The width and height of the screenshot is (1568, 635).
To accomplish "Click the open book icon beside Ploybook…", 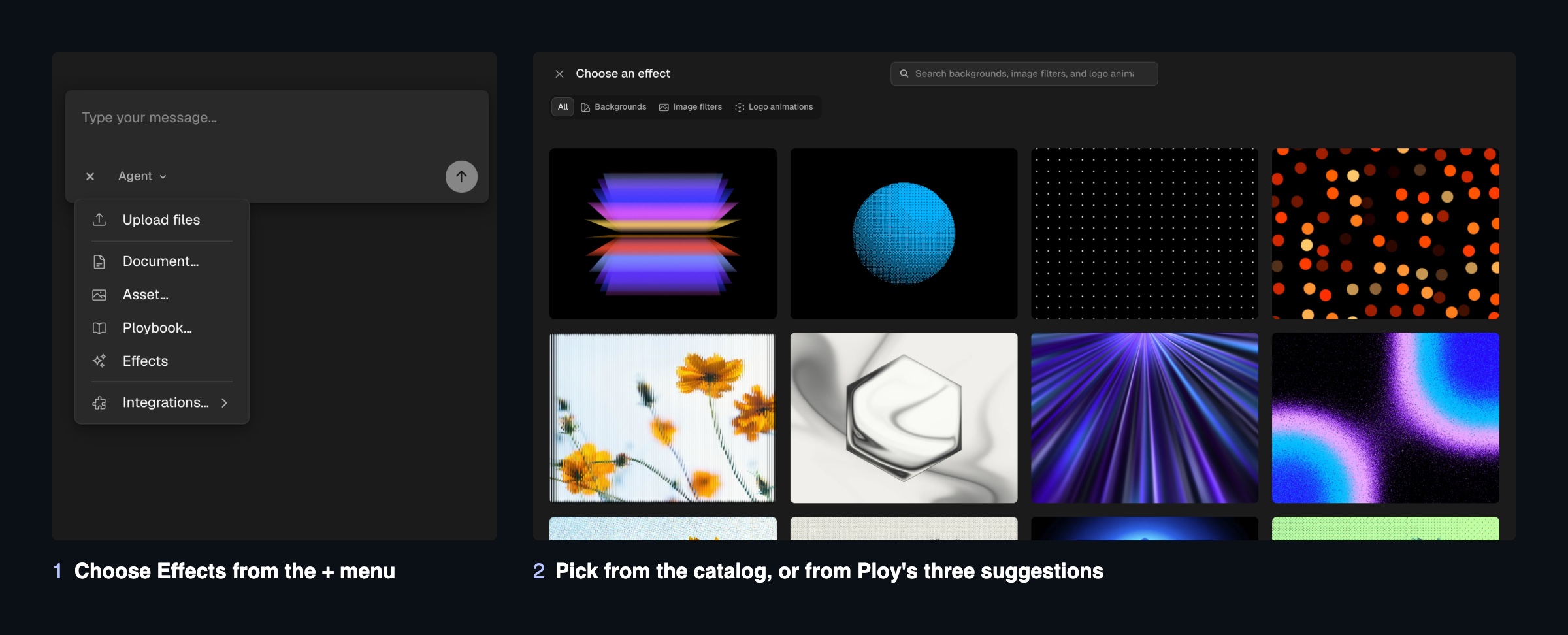I will tap(99, 328).
